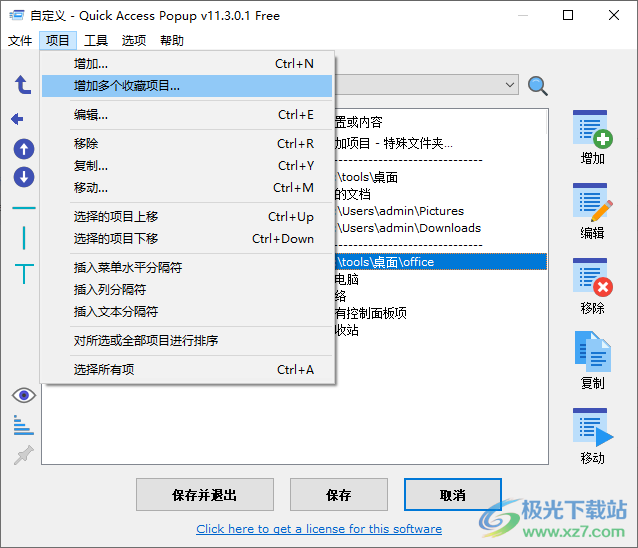638x548 pixels.
Task: Open the 工具 menu
Action: 96,40
